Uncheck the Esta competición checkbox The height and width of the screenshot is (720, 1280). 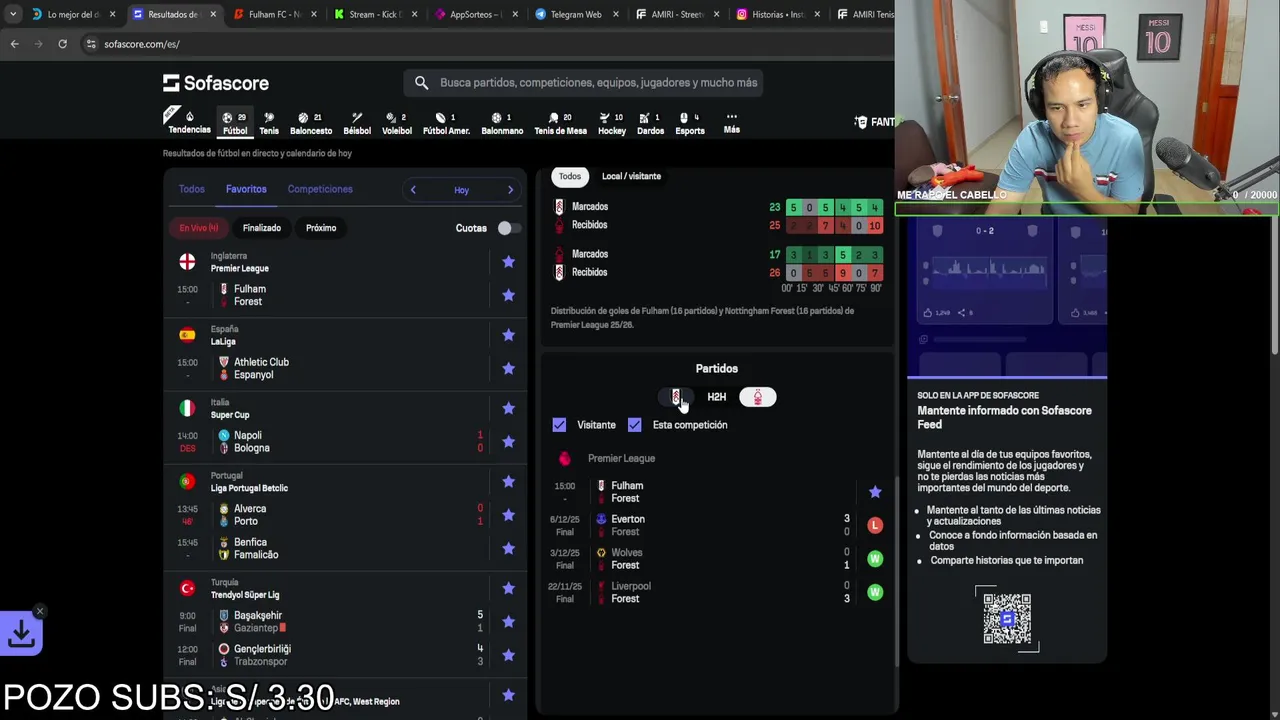634,425
